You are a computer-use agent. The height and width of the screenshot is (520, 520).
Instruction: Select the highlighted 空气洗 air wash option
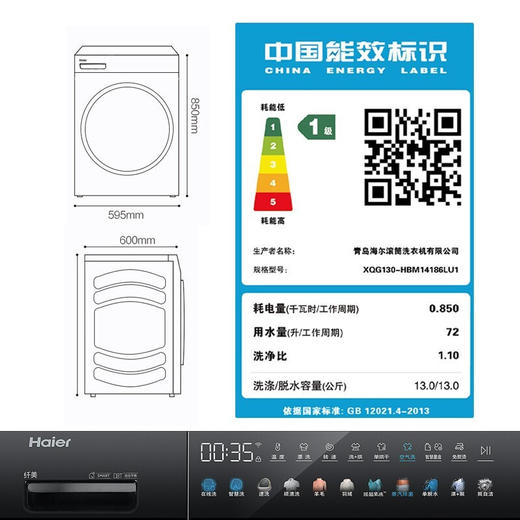point(407,451)
